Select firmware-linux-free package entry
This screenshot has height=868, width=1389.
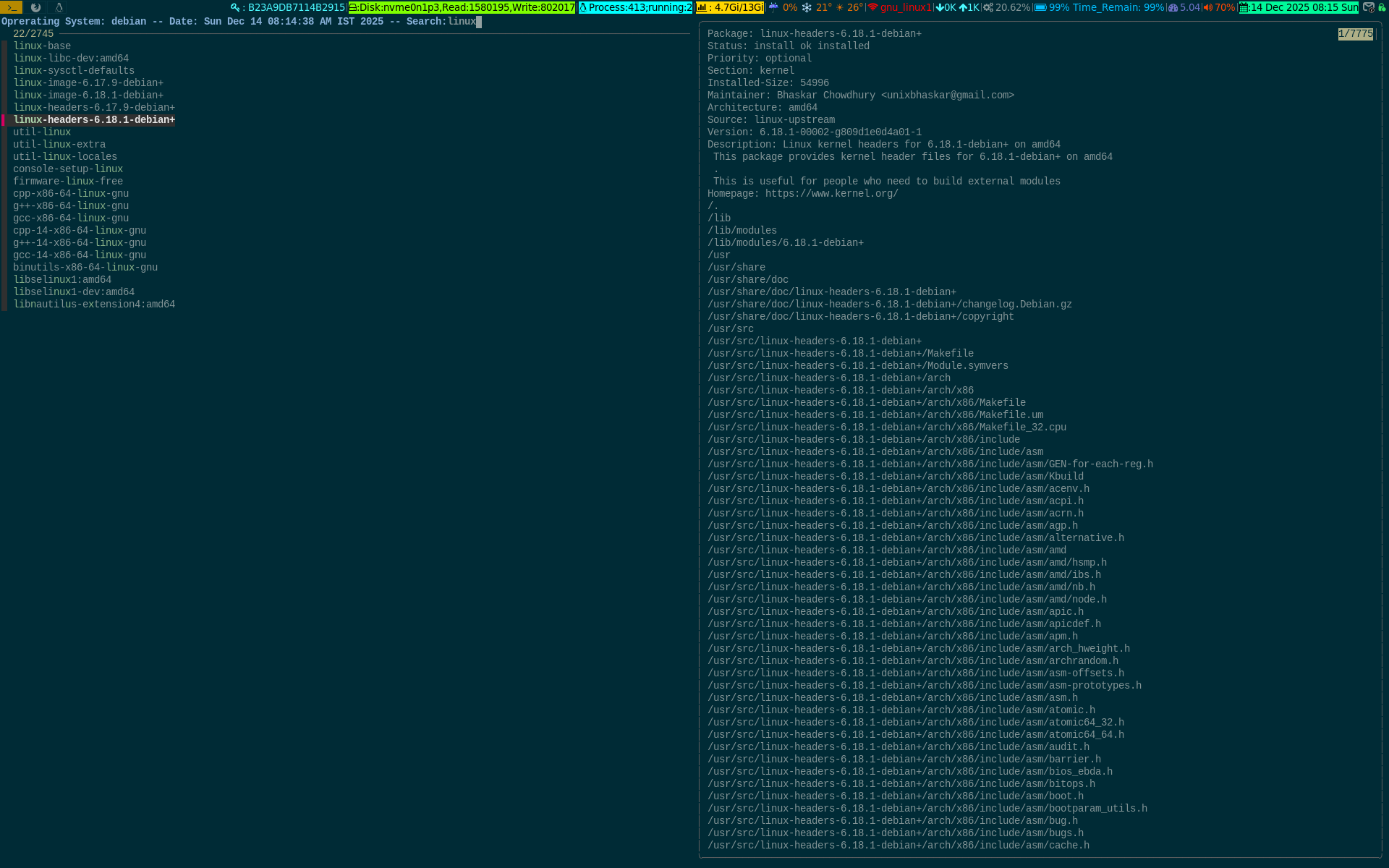click(68, 182)
